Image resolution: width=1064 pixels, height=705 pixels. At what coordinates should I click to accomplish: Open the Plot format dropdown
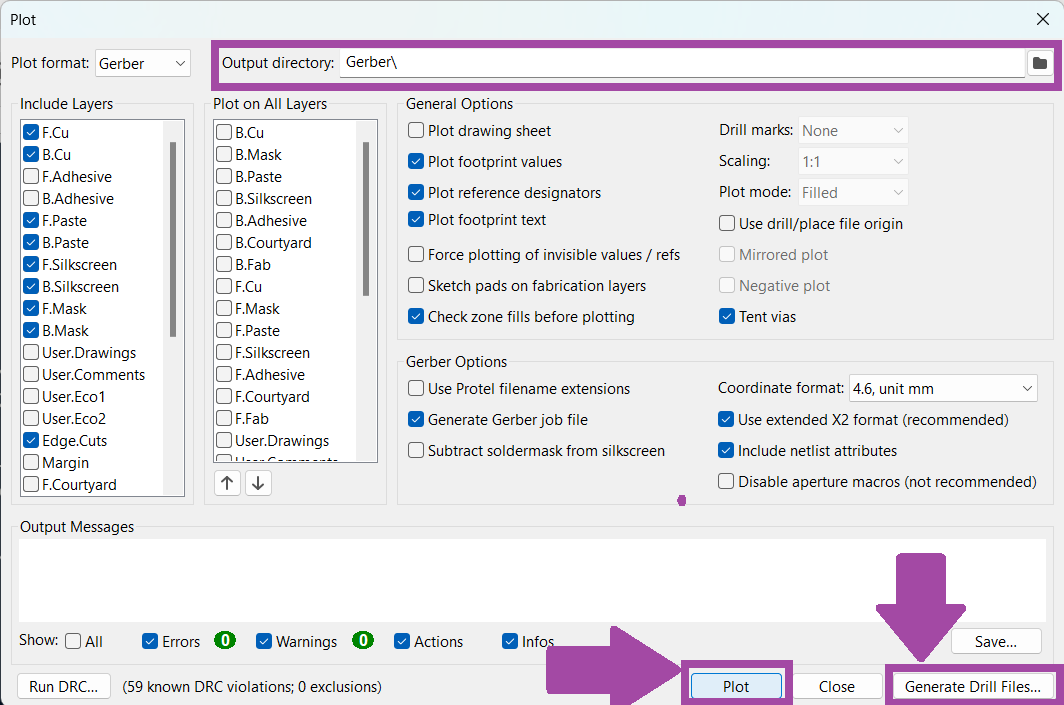tap(143, 63)
